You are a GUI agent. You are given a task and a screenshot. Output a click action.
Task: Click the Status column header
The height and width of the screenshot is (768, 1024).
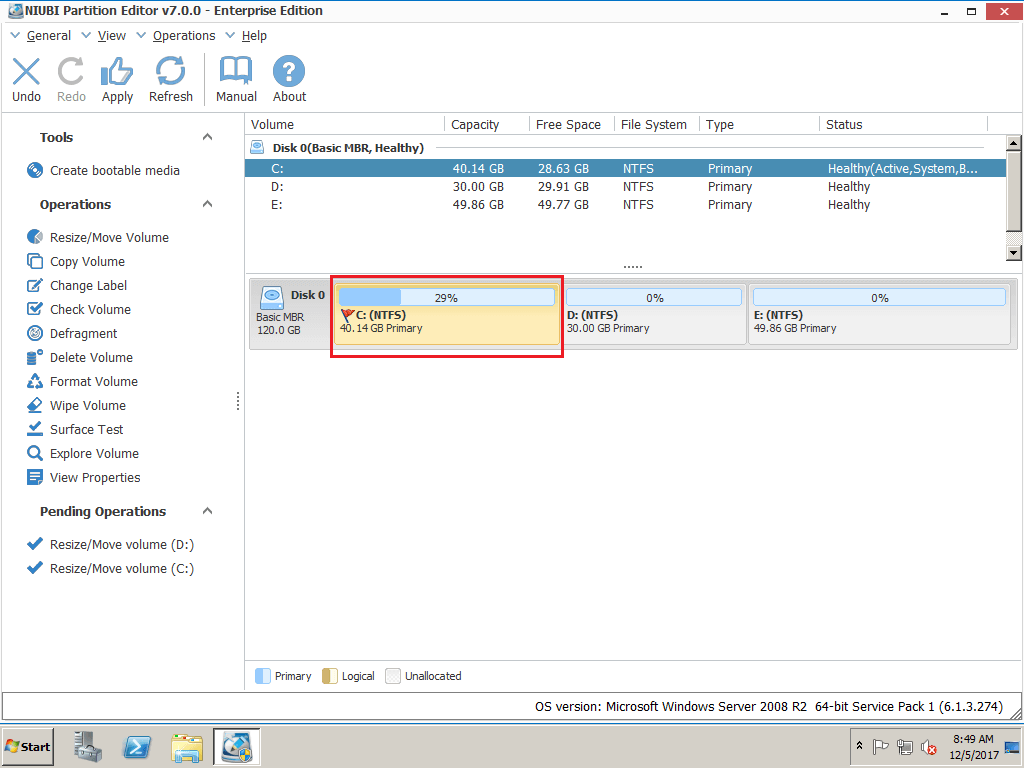click(903, 125)
